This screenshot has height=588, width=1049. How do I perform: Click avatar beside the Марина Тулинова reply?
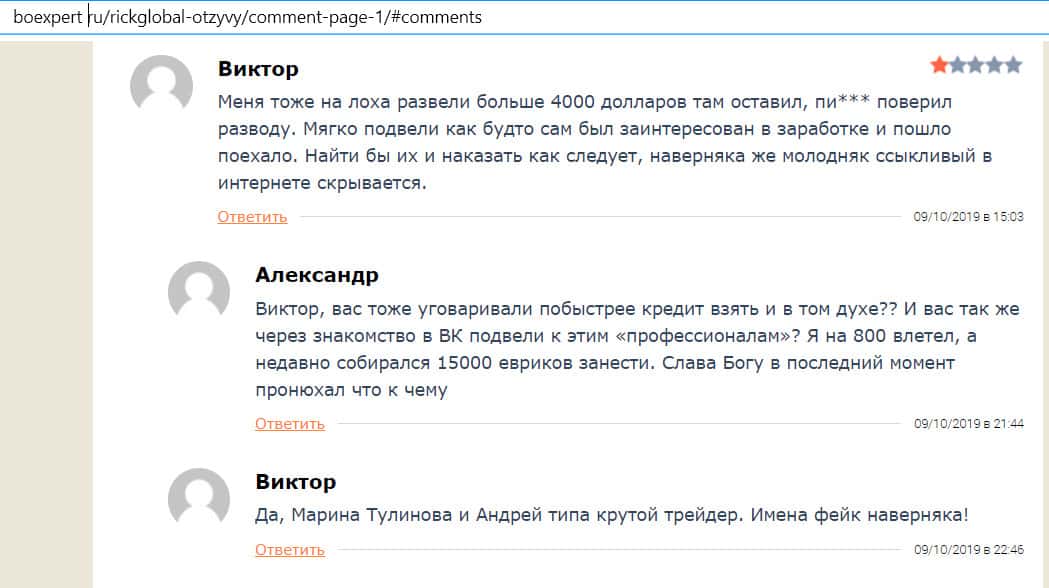pos(199,499)
